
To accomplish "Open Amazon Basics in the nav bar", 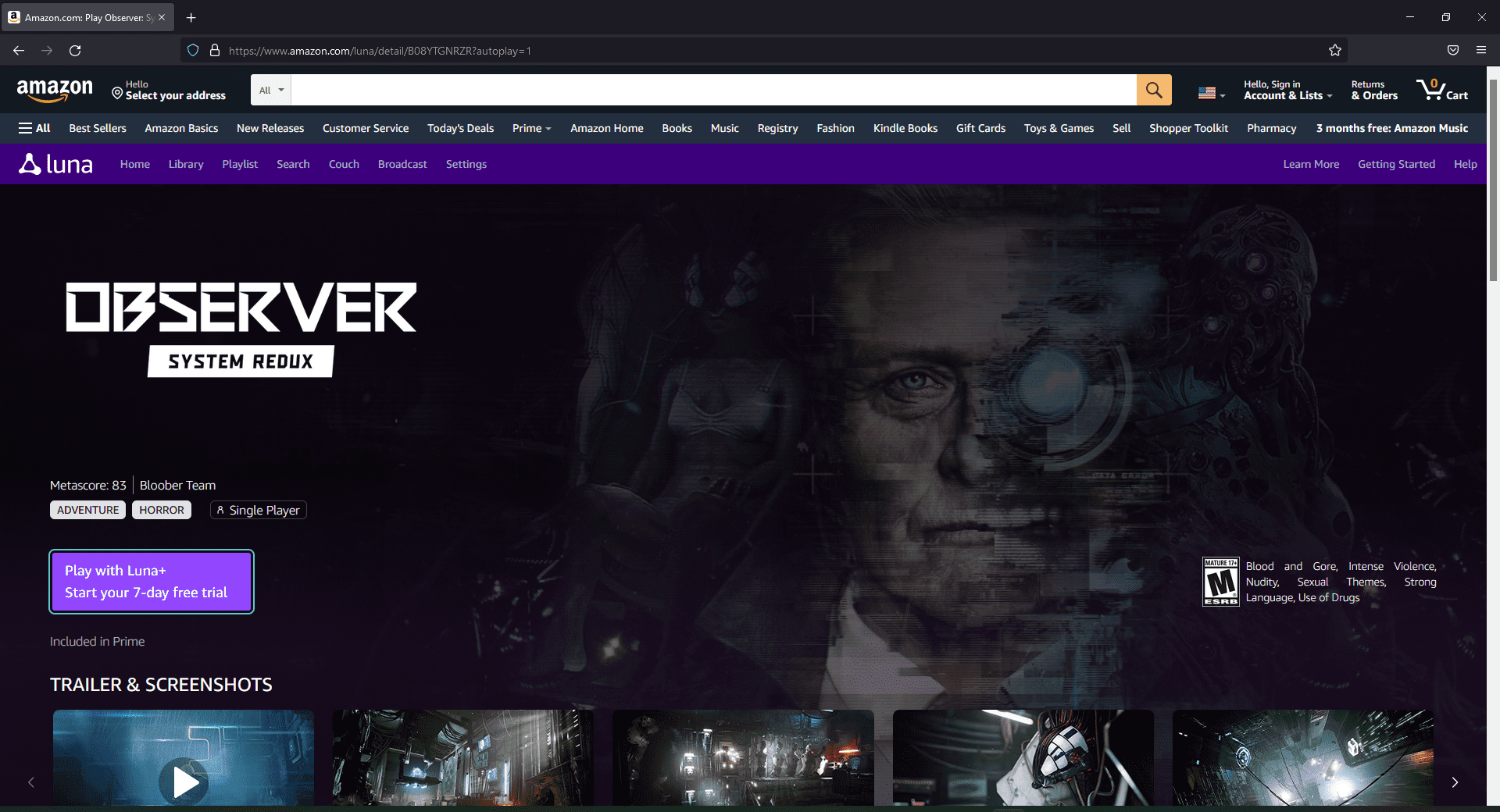I will point(181,128).
